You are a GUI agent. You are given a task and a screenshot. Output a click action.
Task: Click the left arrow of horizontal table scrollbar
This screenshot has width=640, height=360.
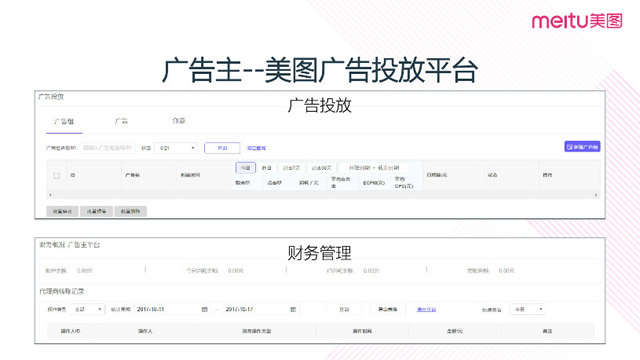point(50,195)
